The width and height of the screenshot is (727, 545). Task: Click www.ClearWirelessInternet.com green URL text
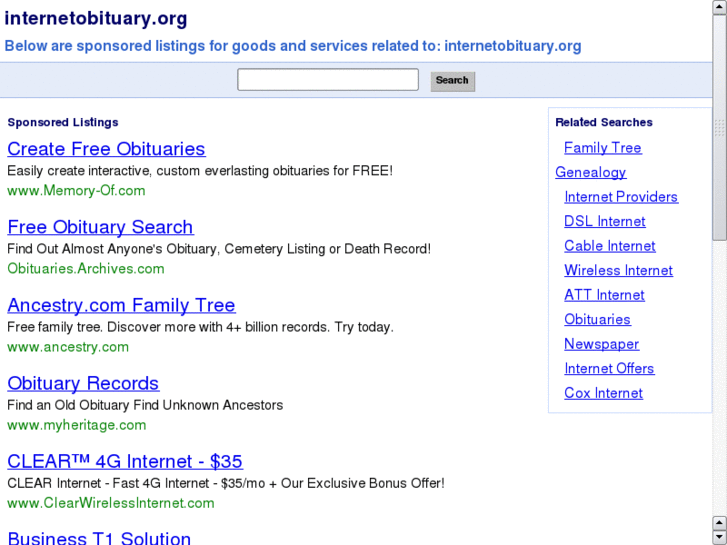[x=111, y=503]
